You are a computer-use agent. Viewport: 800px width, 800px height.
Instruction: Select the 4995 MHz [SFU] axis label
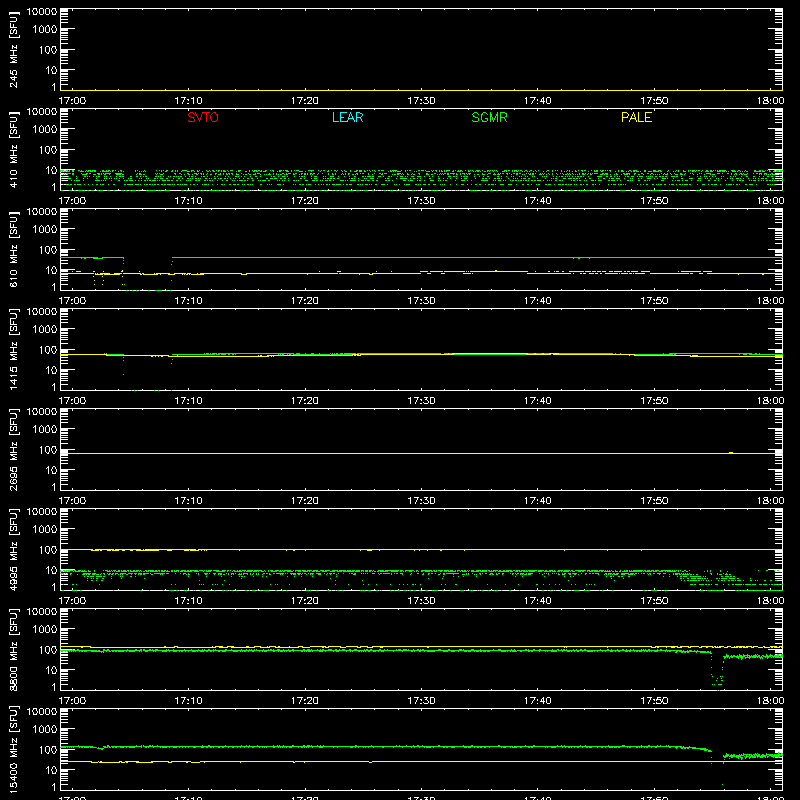13,550
